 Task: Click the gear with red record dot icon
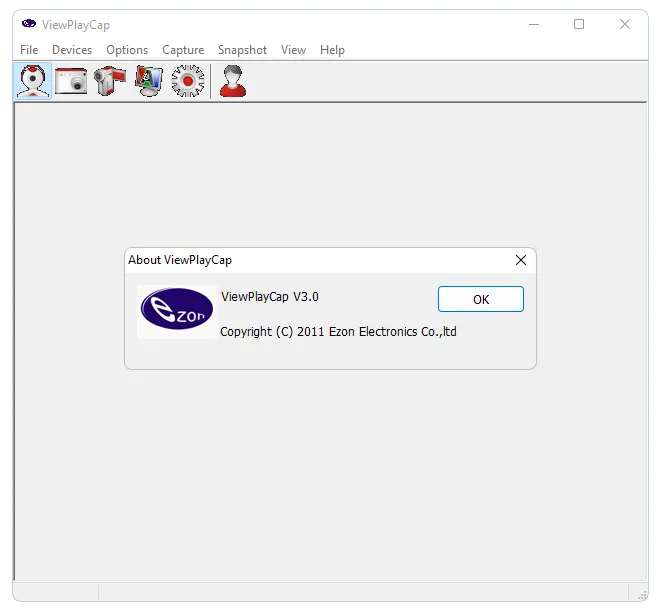point(188,81)
